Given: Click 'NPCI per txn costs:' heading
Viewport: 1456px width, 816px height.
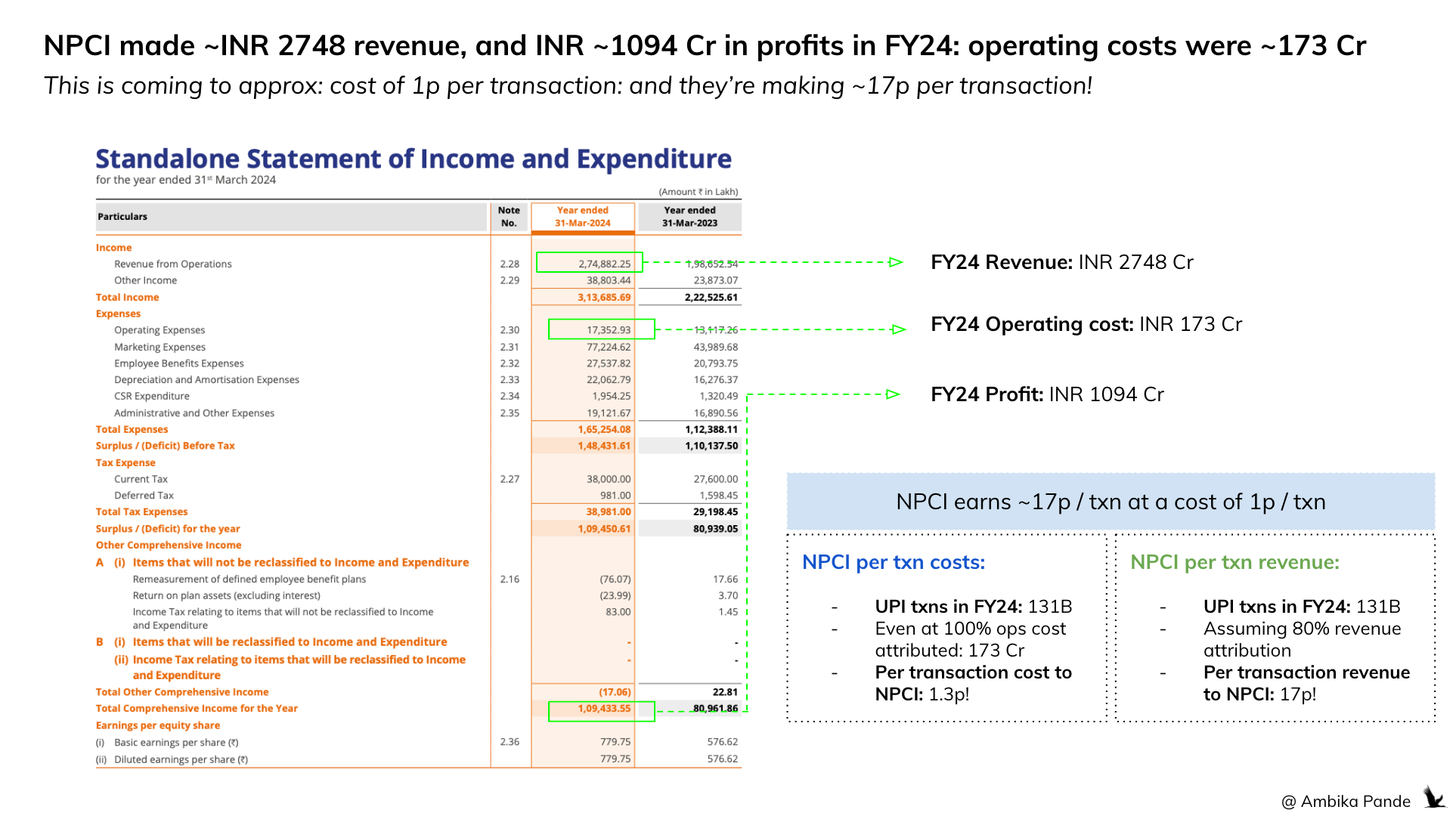Looking at the screenshot, I should click(x=893, y=562).
